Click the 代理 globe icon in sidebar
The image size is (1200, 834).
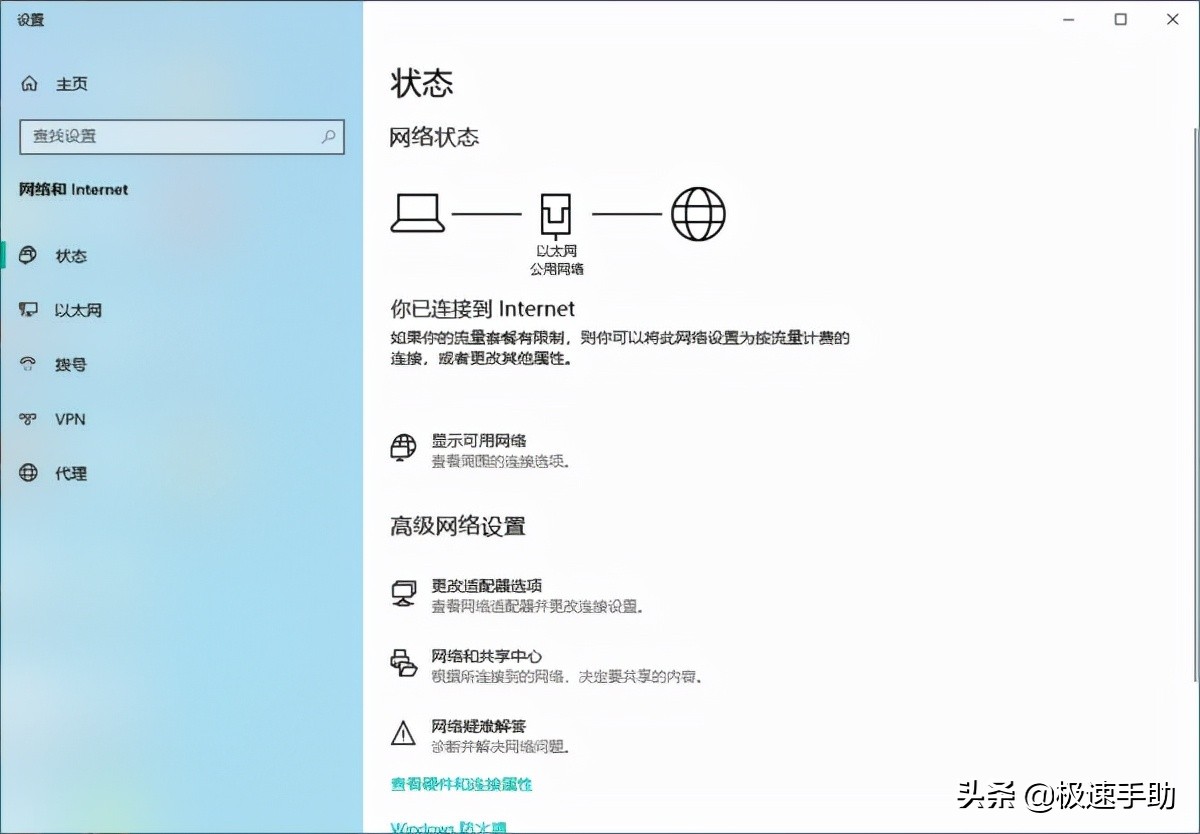29,473
